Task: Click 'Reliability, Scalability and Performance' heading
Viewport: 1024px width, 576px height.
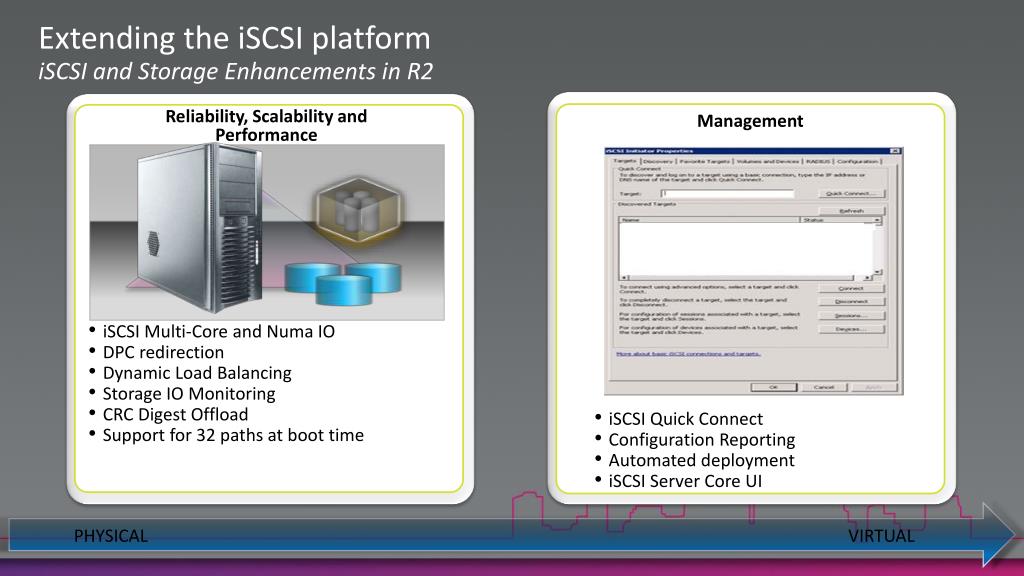Action: (266, 125)
